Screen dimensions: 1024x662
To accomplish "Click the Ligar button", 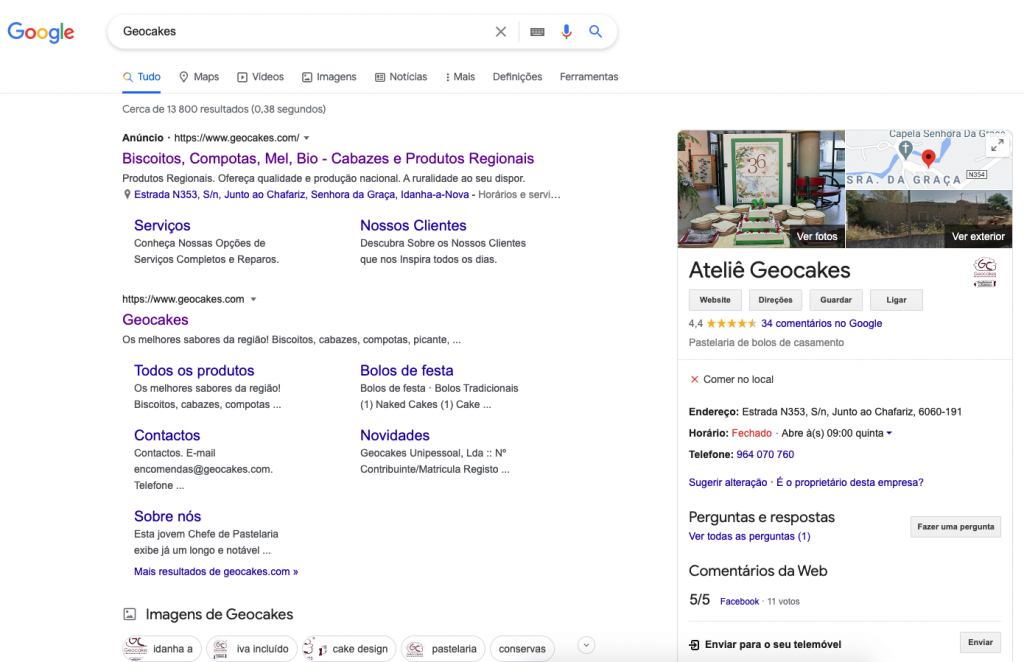I will (x=896, y=300).
